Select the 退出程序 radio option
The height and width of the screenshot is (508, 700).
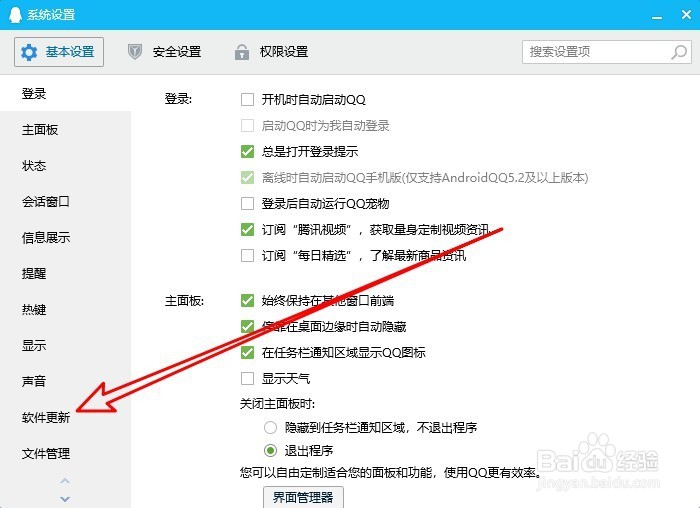pyautogui.click(x=271, y=450)
